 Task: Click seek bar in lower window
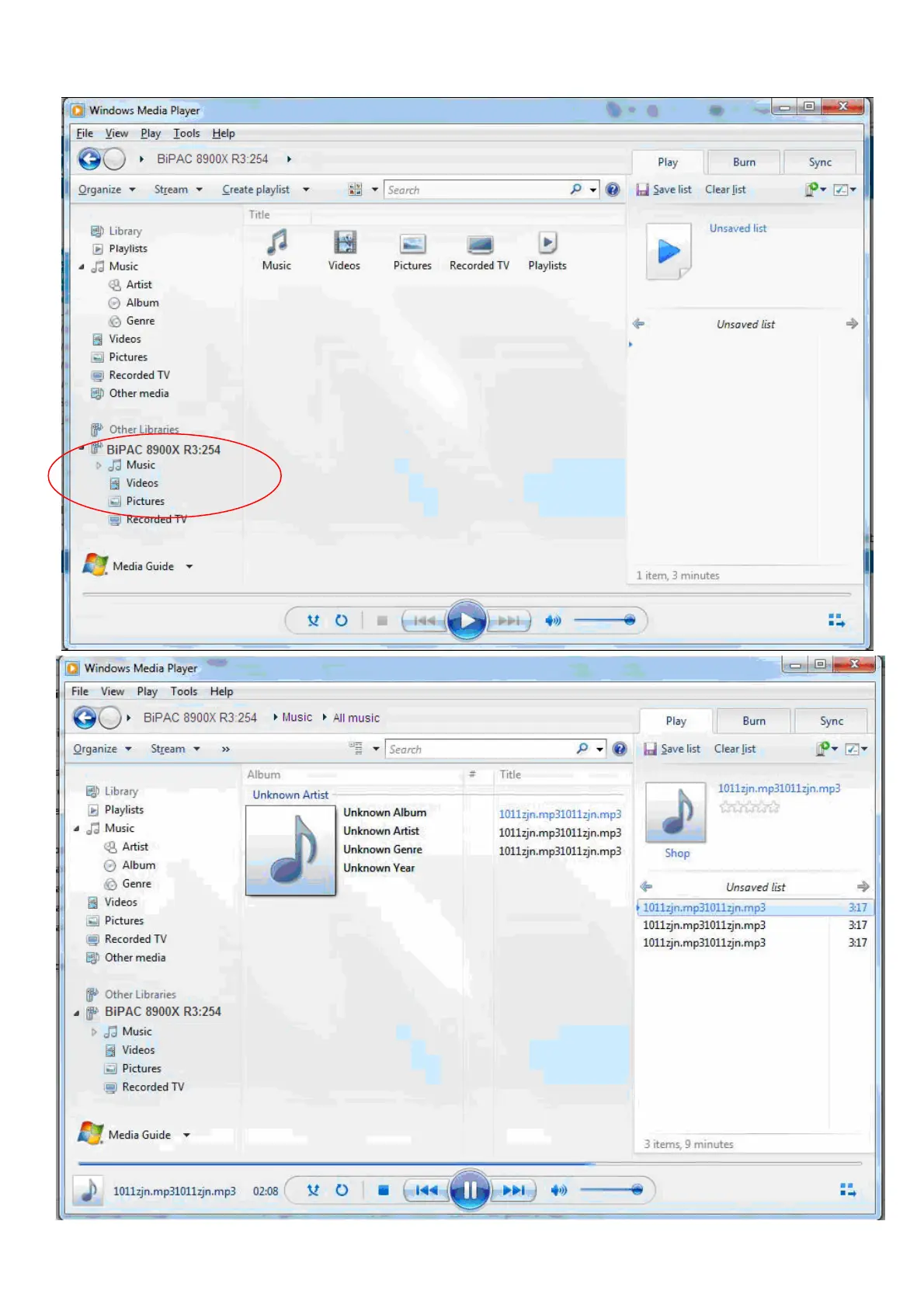coord(470,1164)
